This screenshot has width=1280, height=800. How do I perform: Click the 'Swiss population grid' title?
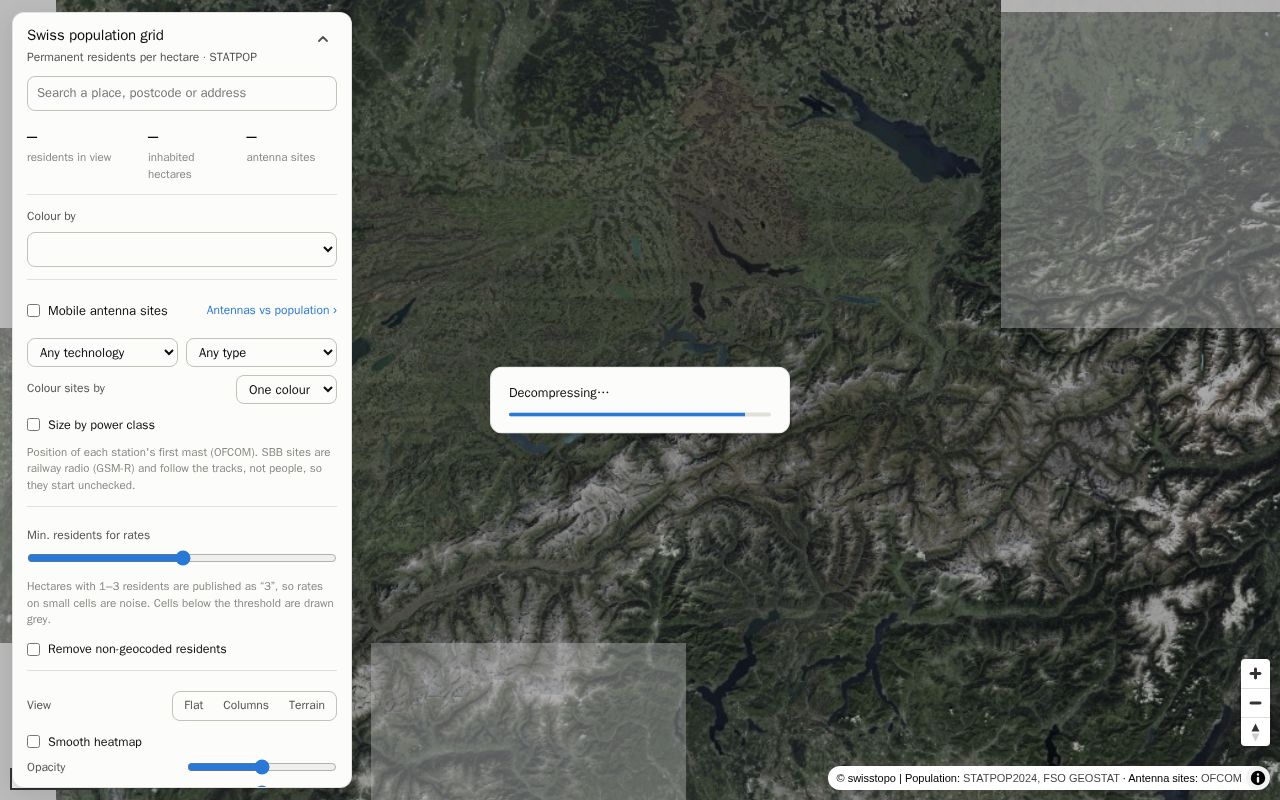pos(95,35)
